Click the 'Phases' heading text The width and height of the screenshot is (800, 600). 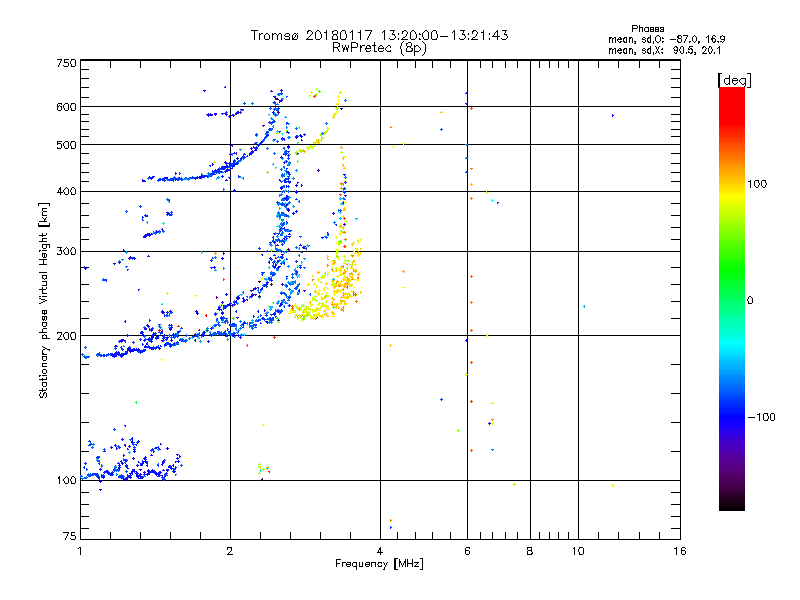click(x=647, y=29)
